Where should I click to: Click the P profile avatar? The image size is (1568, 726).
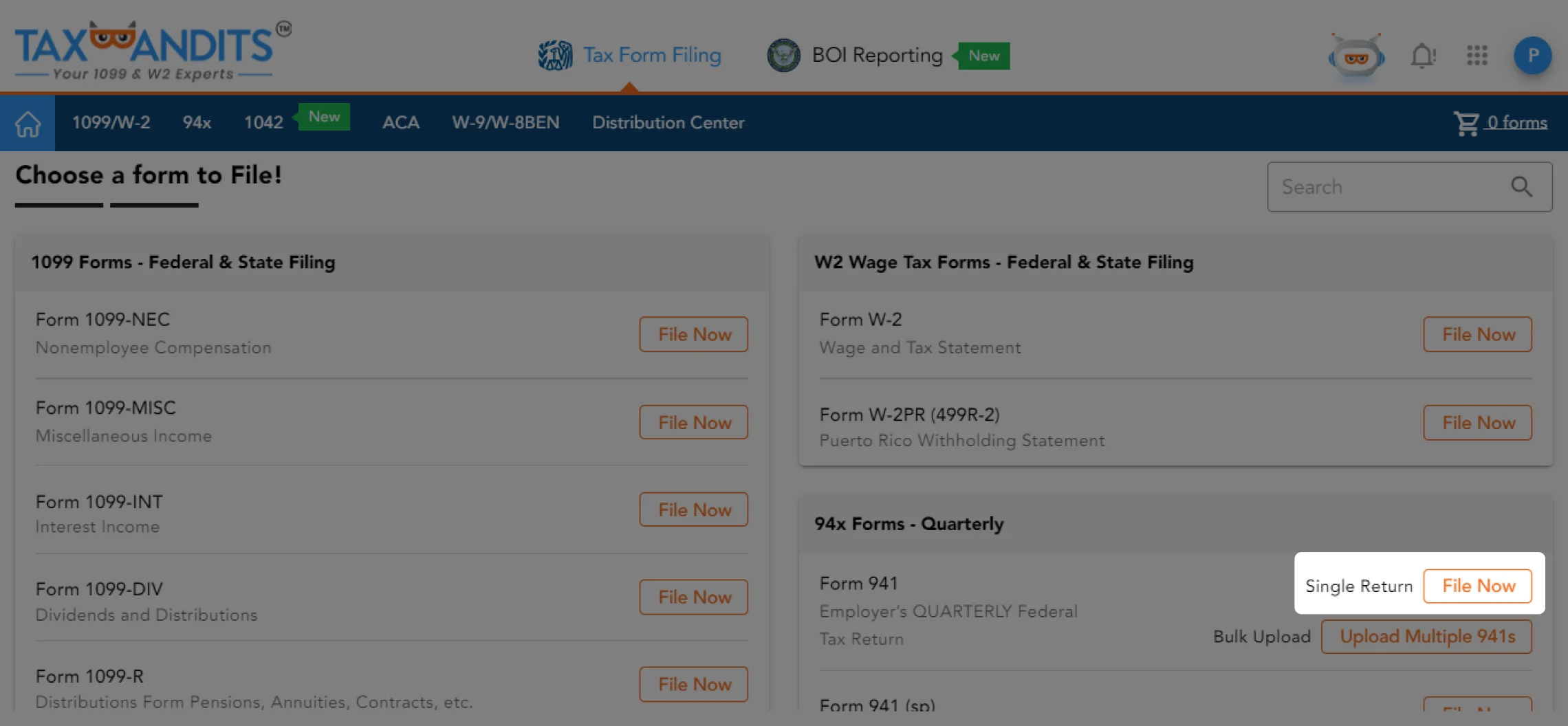[x=1532, y=56]
